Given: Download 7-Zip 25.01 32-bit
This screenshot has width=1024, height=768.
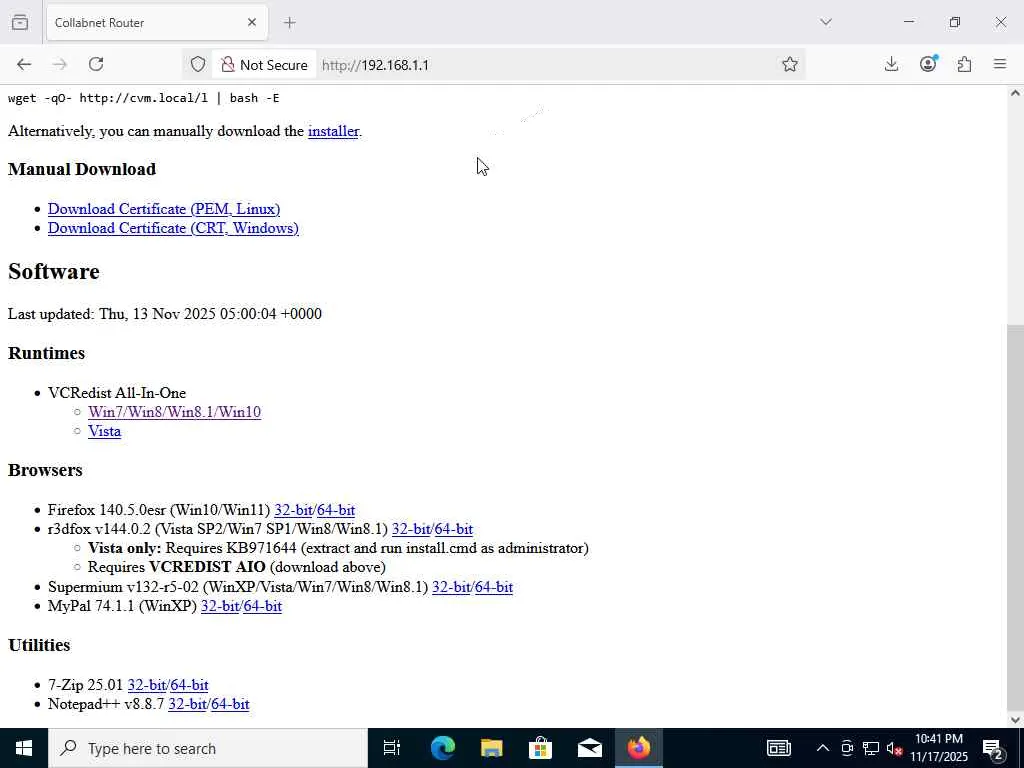Looking at the screenshot, I should tap(147, 685).
